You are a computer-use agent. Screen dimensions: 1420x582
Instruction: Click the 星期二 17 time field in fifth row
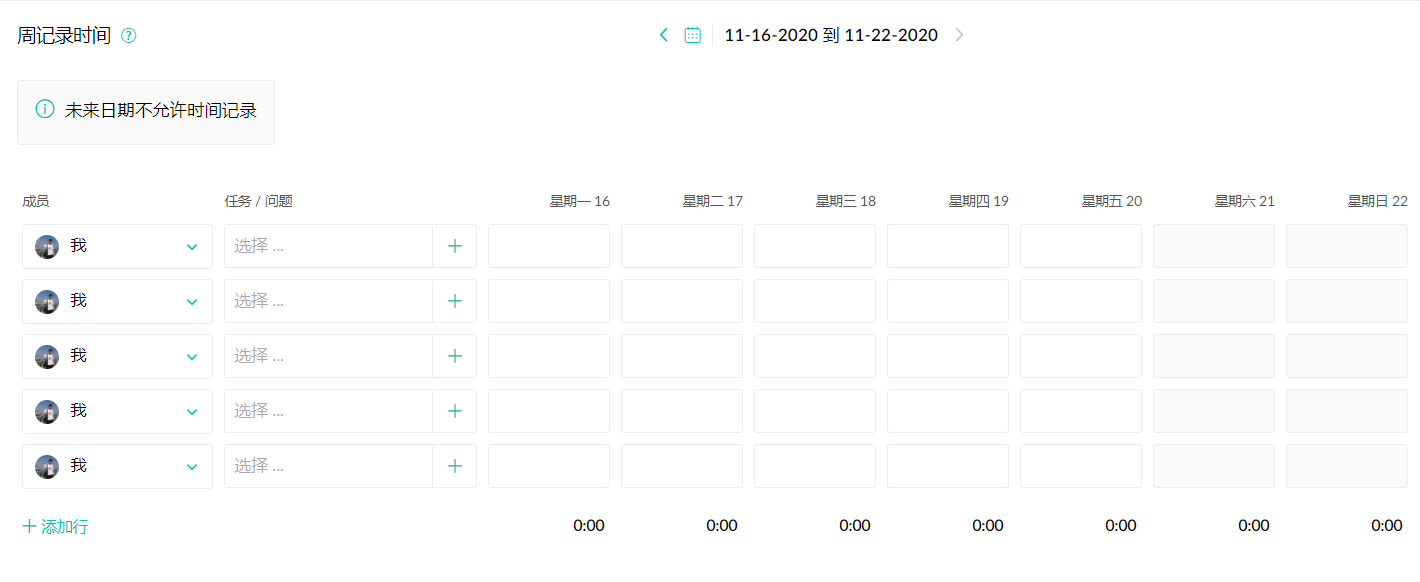(682, 466)
